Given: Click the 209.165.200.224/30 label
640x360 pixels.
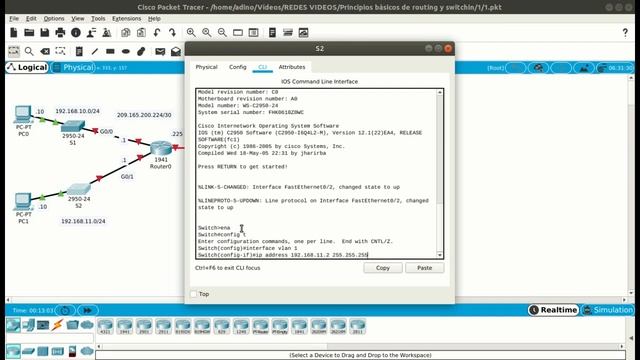Looking at the screenshot, I should tap(144, 115).
